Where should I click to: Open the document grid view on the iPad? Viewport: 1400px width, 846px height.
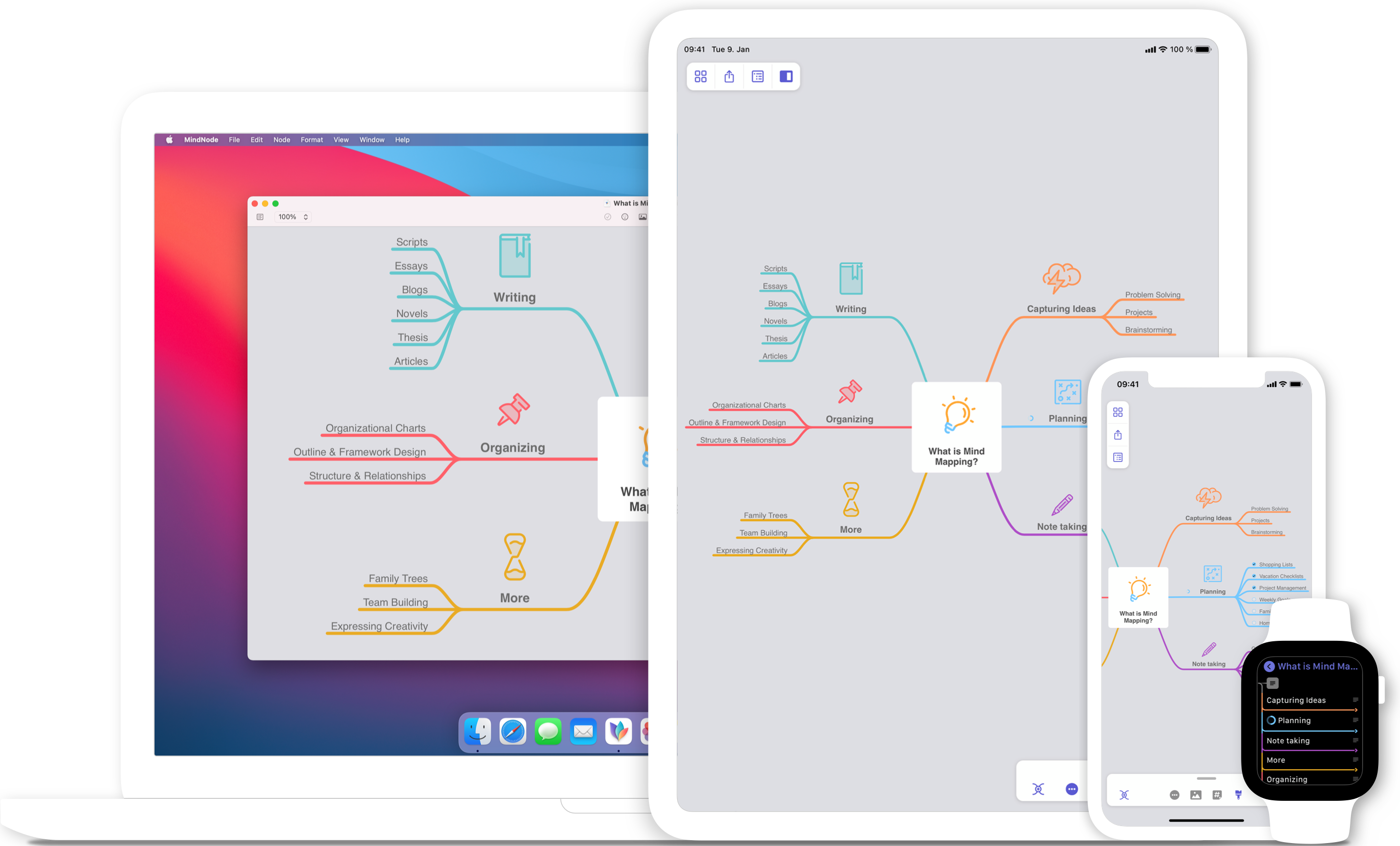(x=700, y=76)
